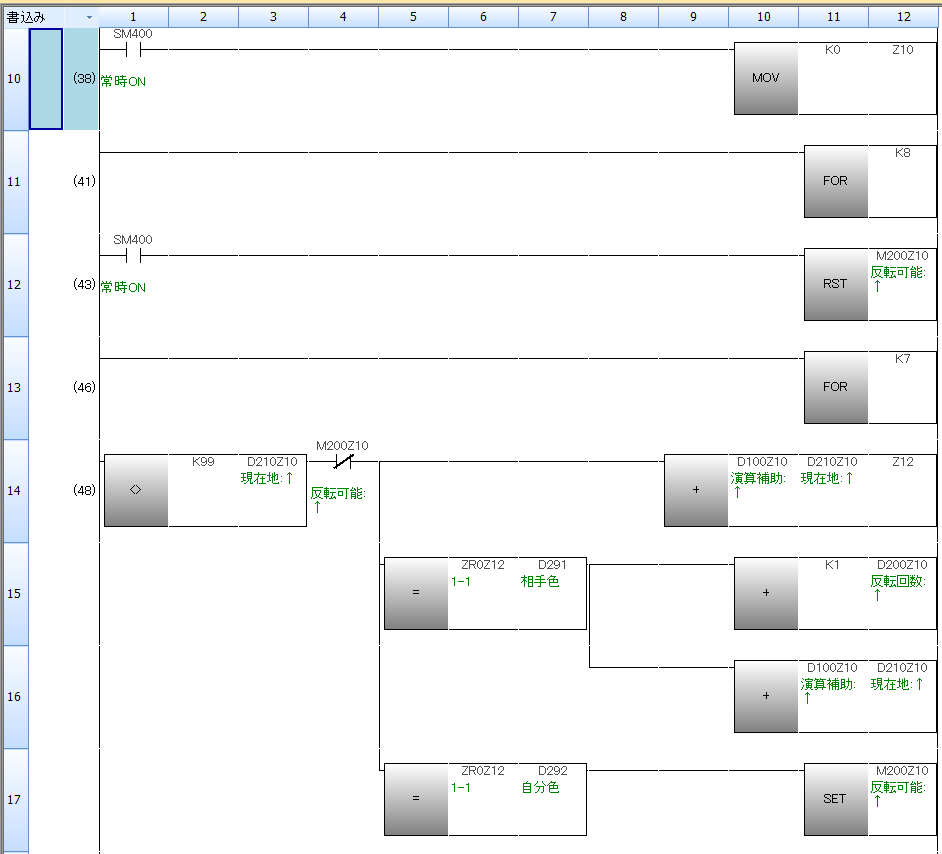This screenshot has height=854, width=942.
Task: Click the FOR block with K8 operand
Action: click(835, 181)
